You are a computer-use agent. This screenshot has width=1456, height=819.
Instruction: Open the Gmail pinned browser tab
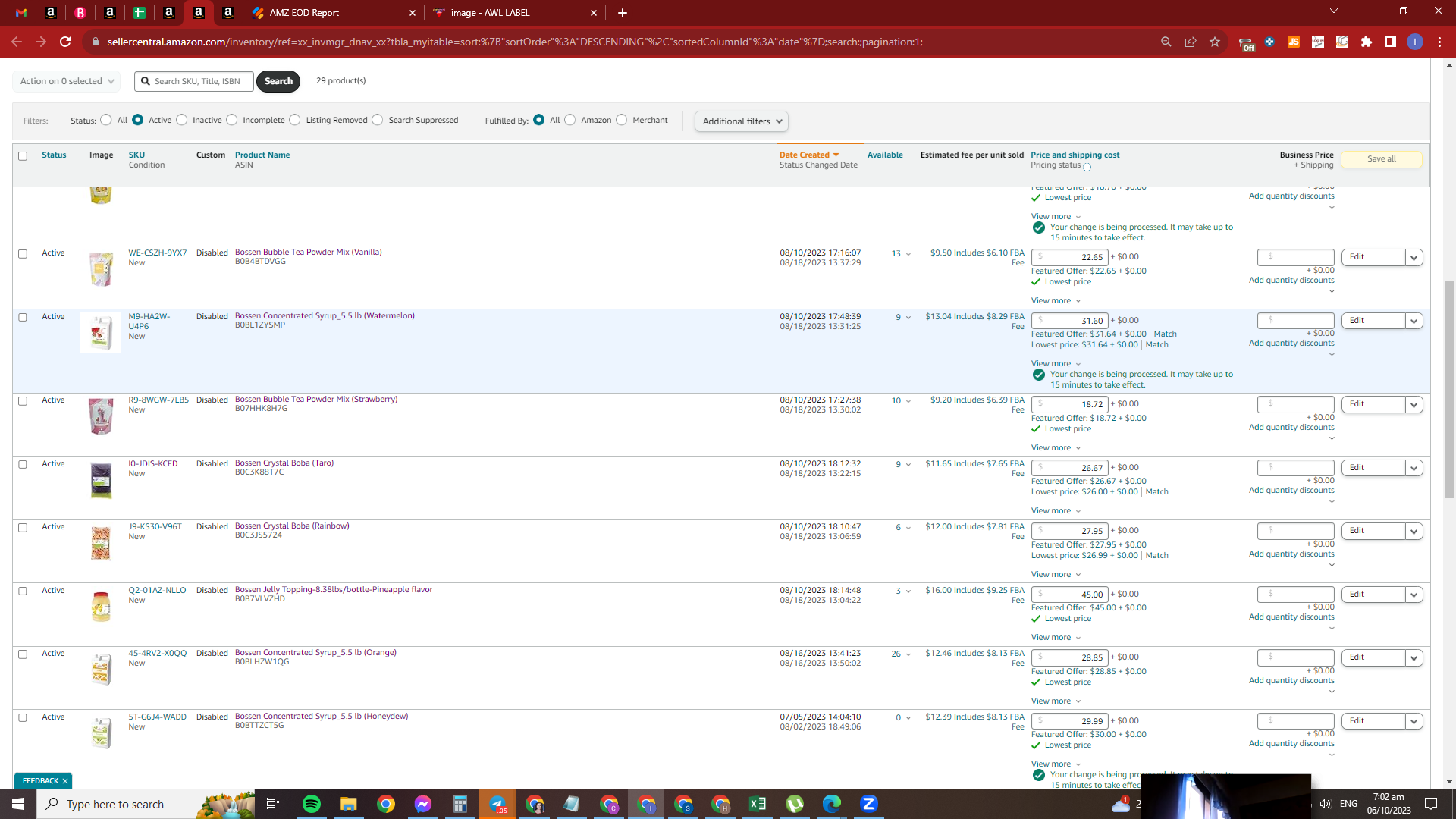pyautogui.click(x=21, y=13)
